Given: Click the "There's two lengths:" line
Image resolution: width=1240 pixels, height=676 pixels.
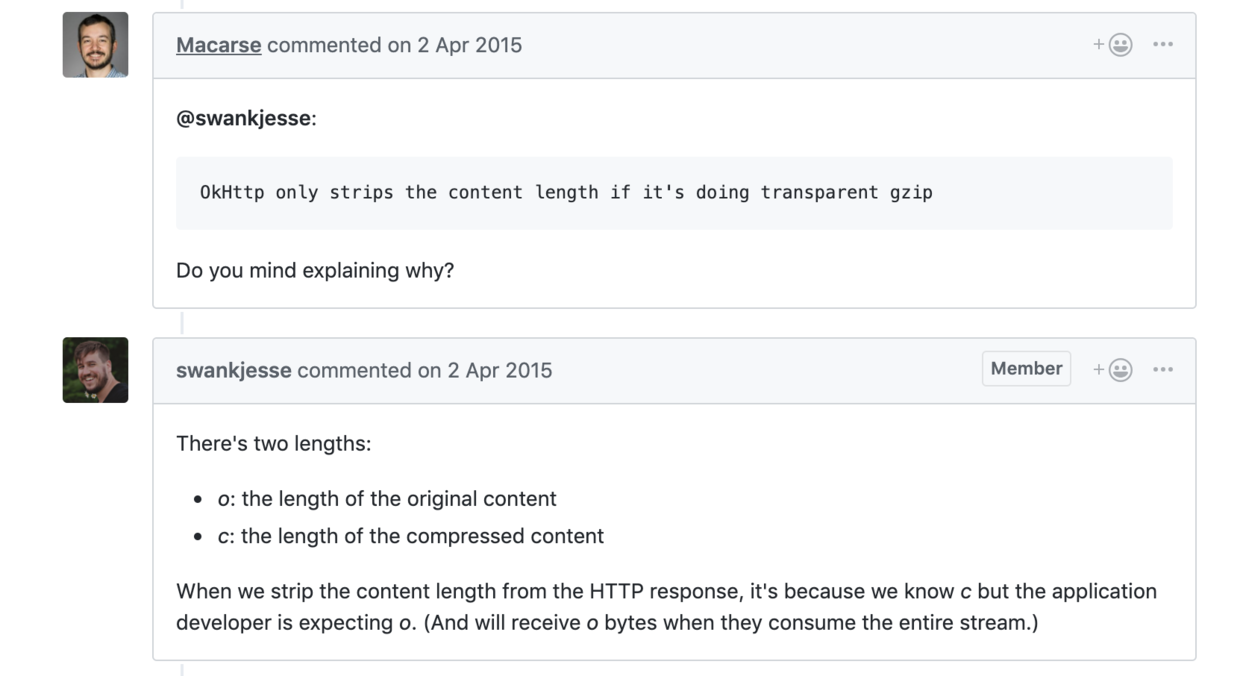Looking at the screenshot, I should (x=273, y=443).
